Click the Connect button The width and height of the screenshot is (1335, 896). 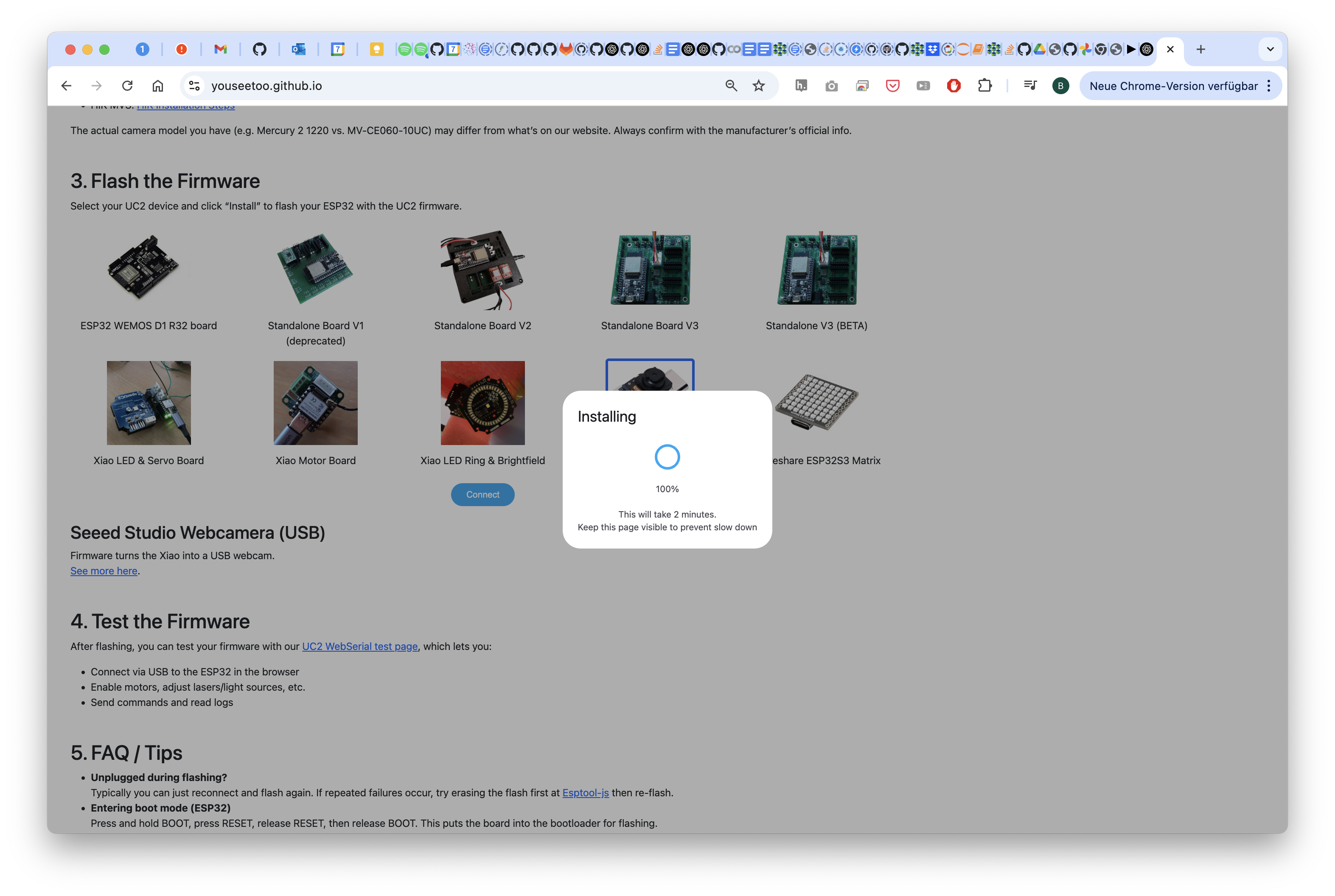point(482,495)
